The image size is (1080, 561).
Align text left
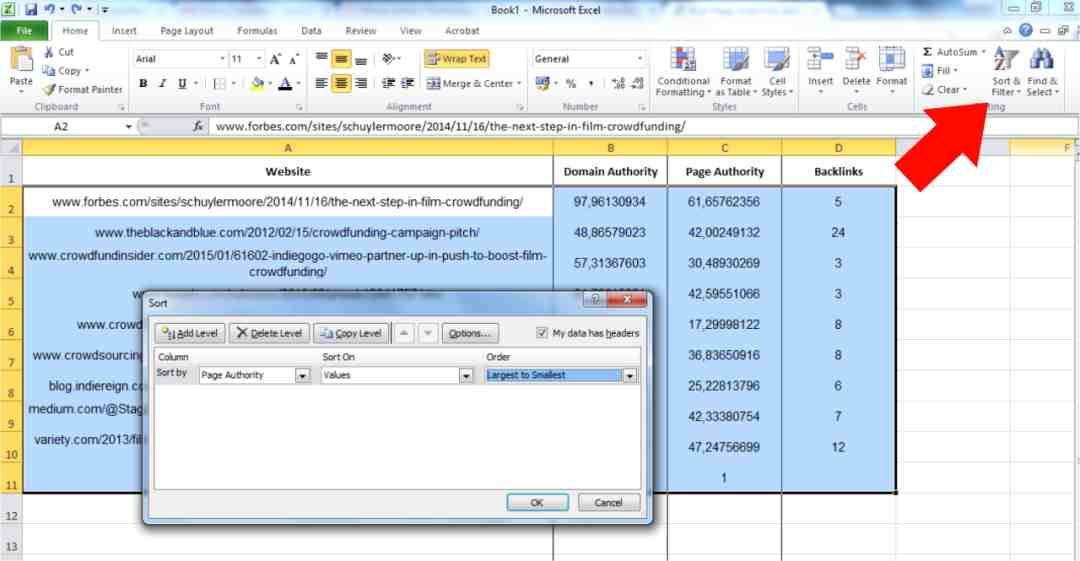coord(322,83)
